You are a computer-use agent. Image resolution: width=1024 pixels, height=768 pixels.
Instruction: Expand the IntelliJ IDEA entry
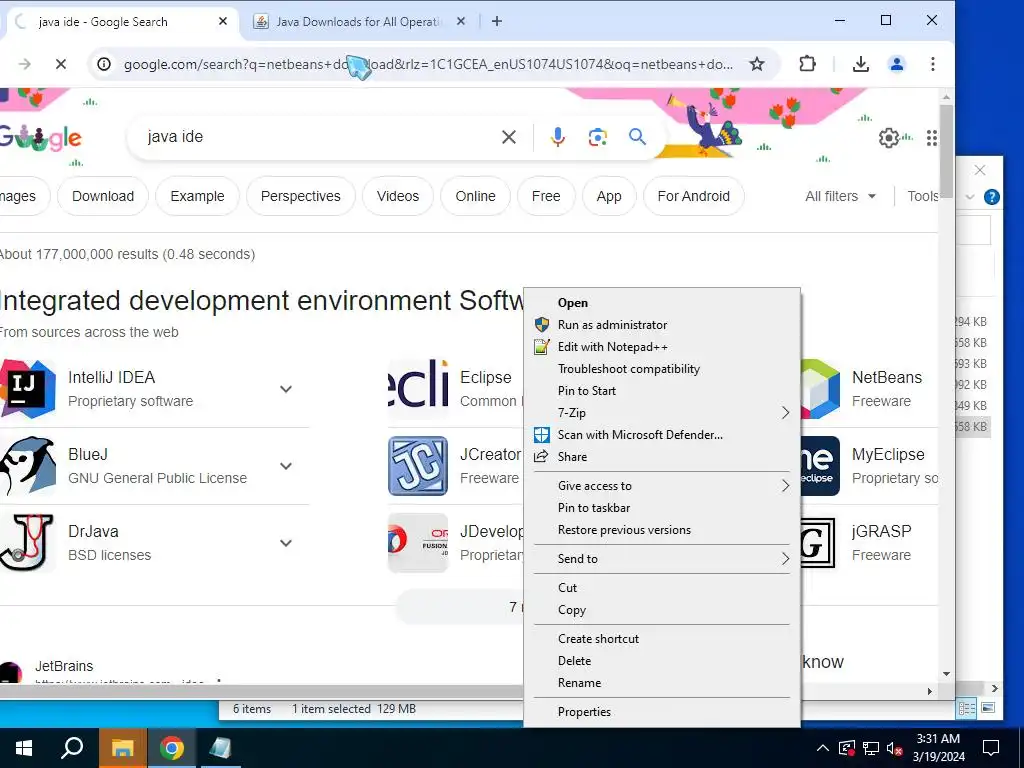coord(285,389)
